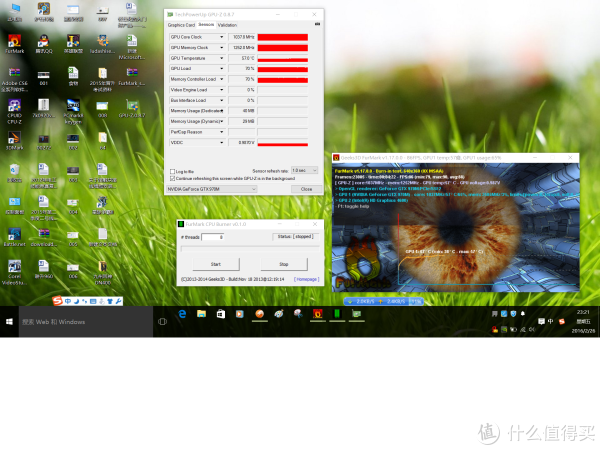
Task: Open File Explorer from taskbar
Action: (x=201, y=314)
